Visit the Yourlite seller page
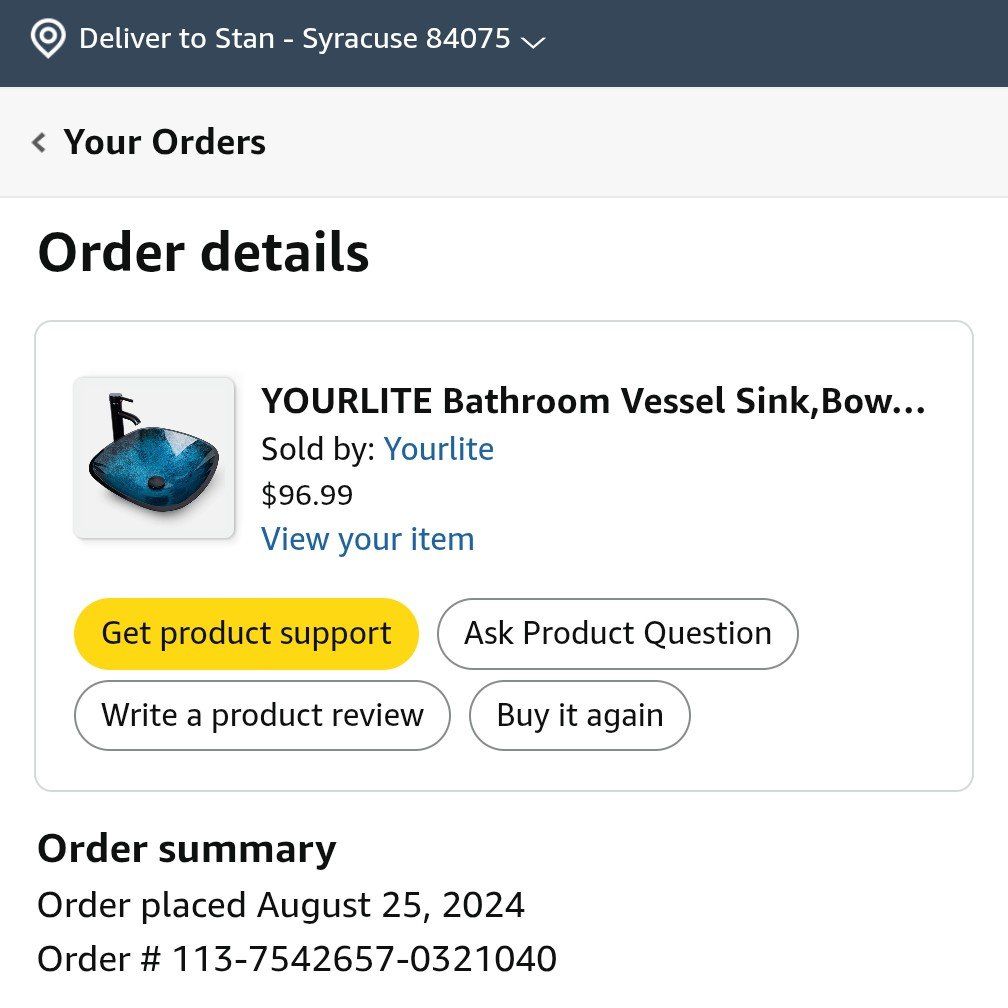1008x1008 pixels. click(x=438, y=449)
